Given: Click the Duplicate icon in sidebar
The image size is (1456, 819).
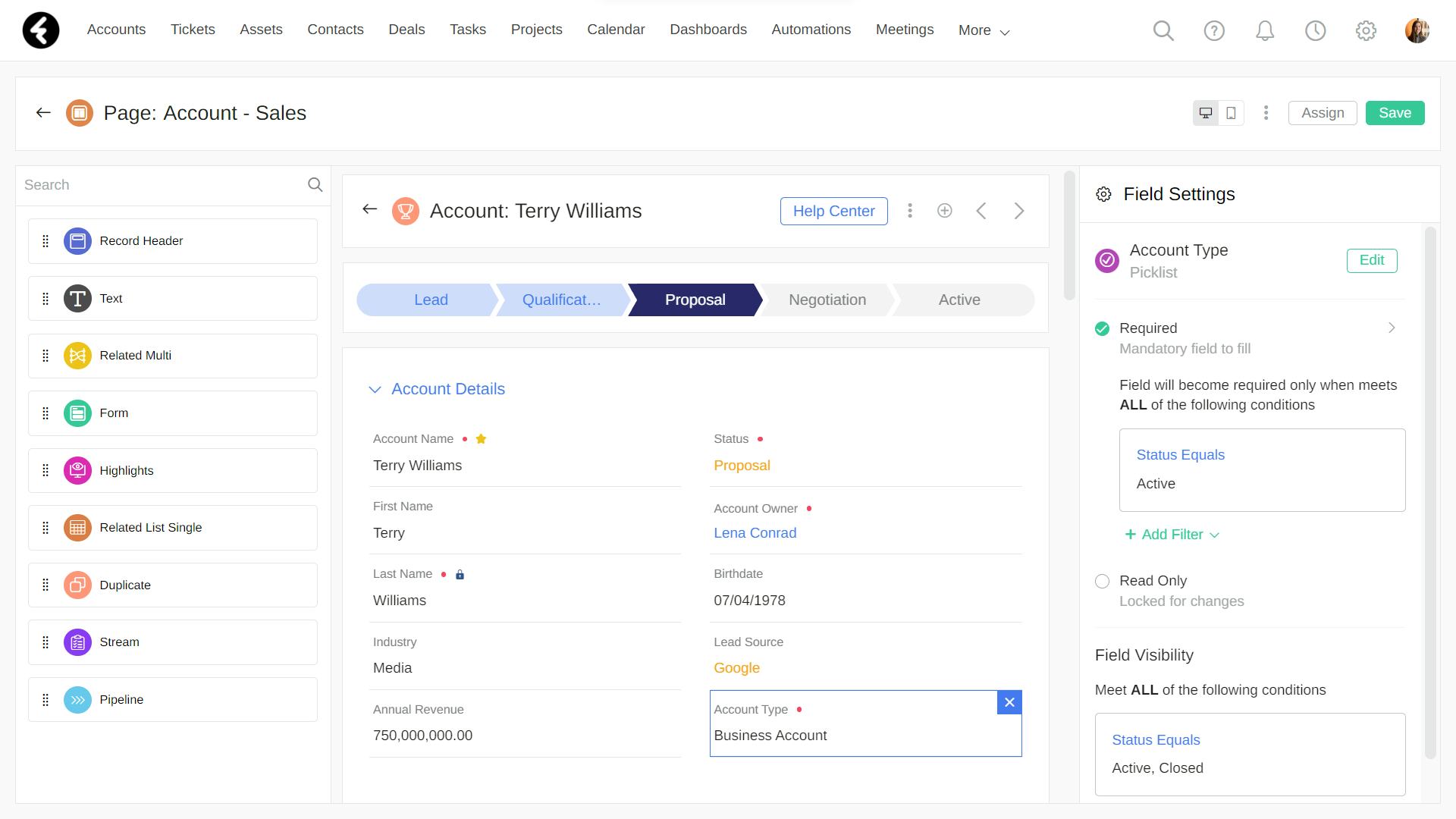Looking at the screenshot, I should point(77,584).
